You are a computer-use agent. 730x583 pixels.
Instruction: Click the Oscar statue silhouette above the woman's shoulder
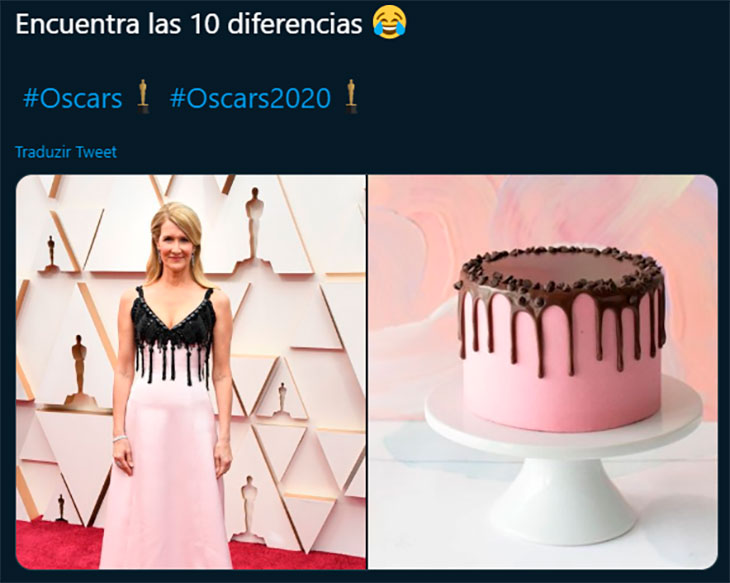tap(255, 215)
